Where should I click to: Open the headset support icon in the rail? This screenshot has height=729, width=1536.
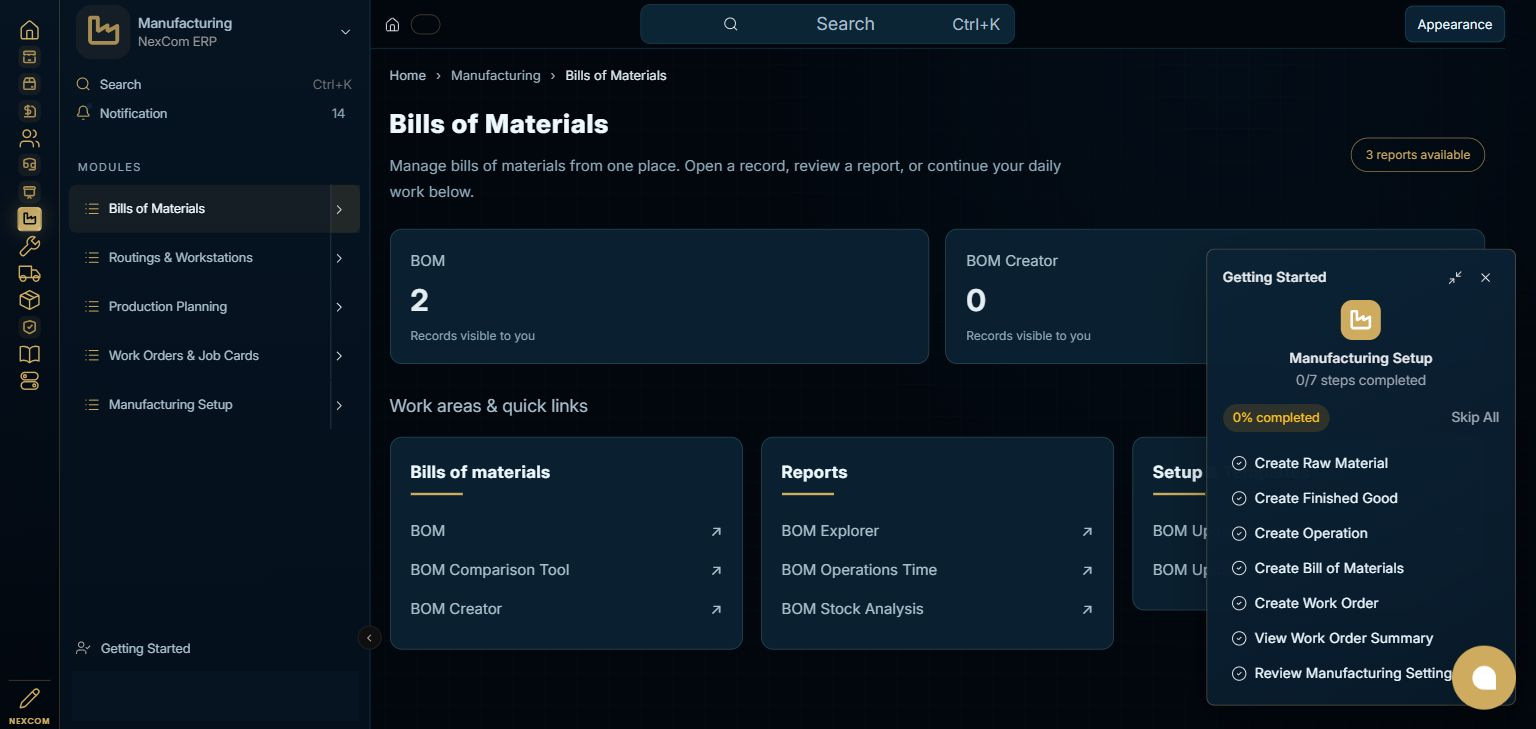click(x=30, y=165)
